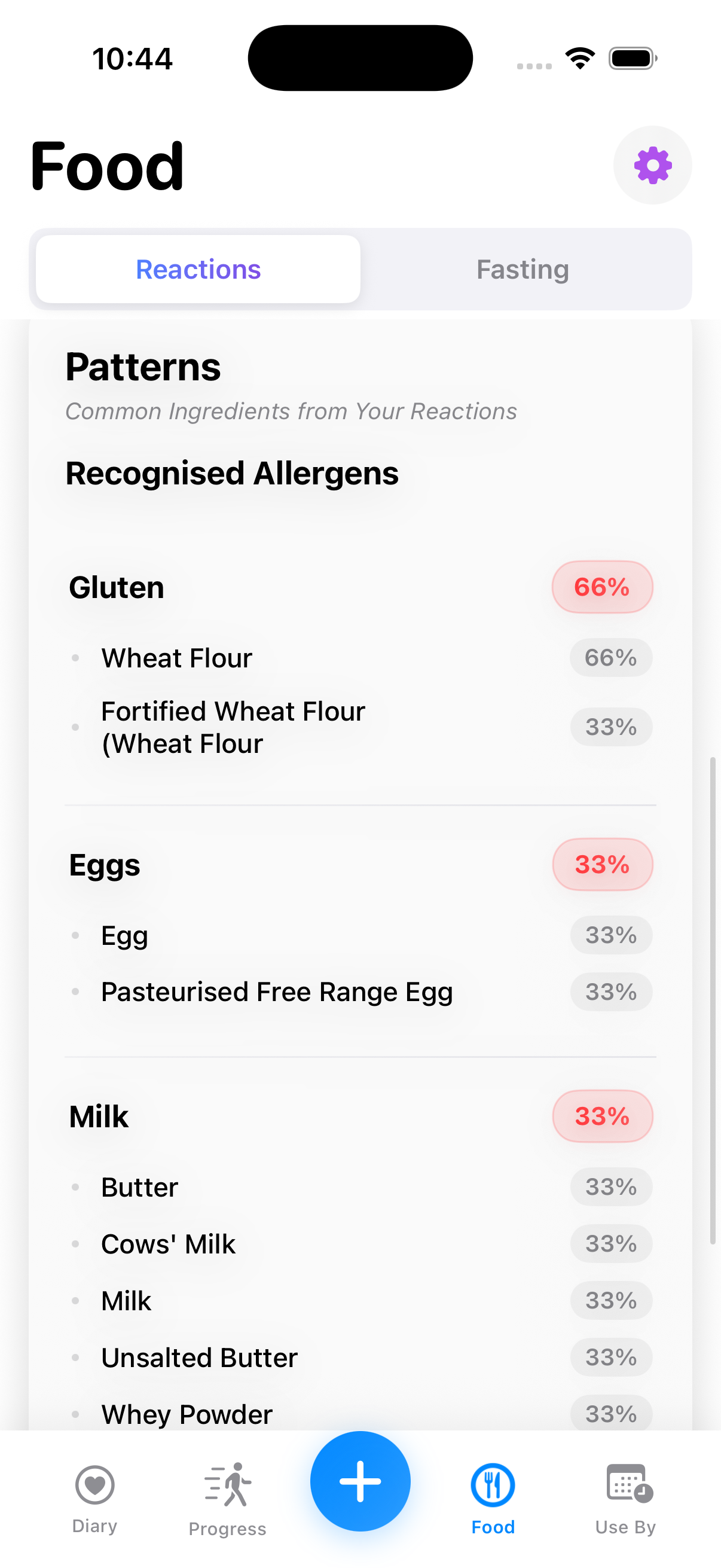Screen dimensions: 721x1568
Task: Expand the Gluten allergen heading
Action: tap(117, 587)
